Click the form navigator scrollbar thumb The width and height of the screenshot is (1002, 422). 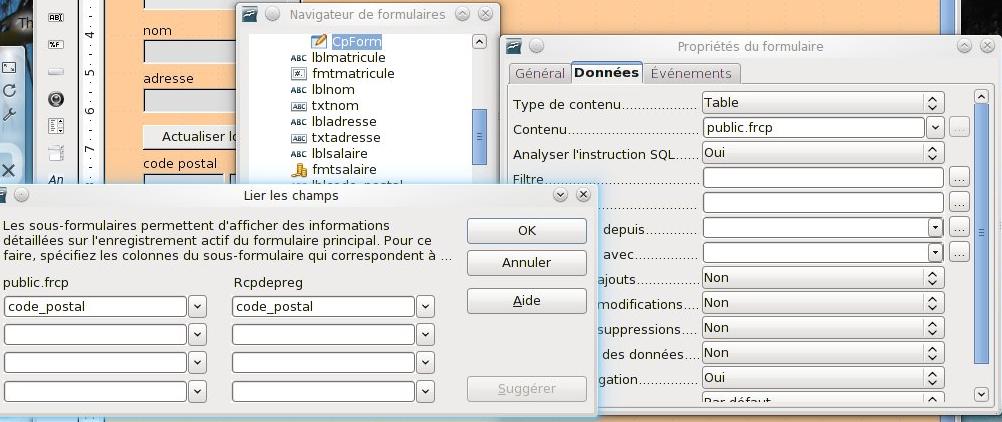point(479,136)
